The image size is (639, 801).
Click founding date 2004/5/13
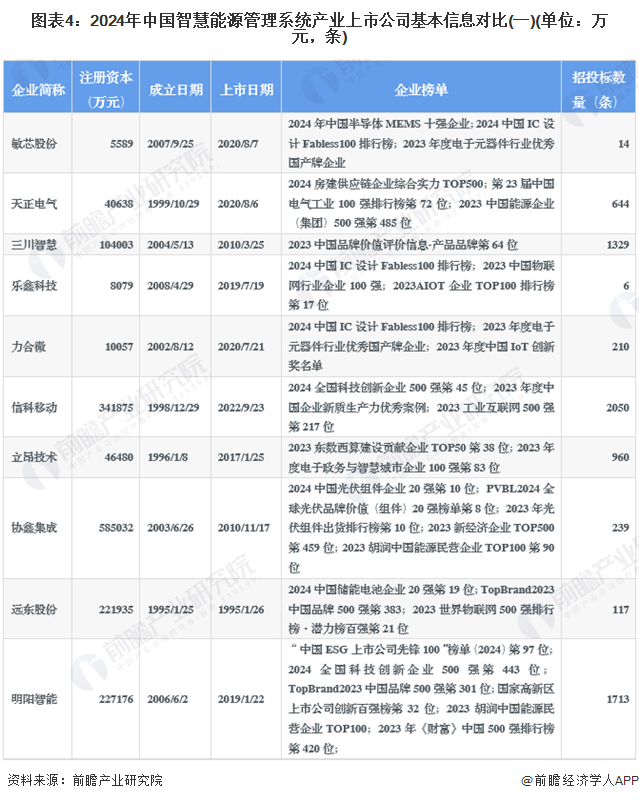pyautogui.click(x=171, y=245)
